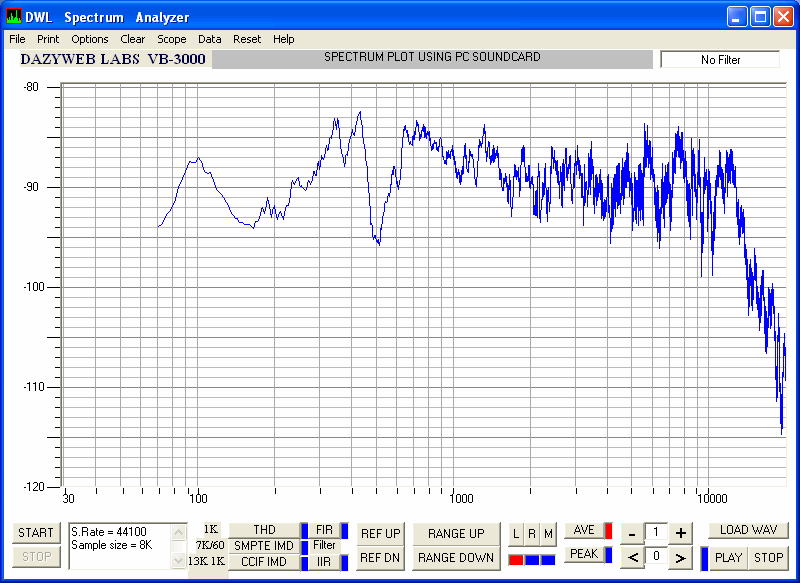Screen dimensions: 800x583
Task: Click the SMPTE IMD button
Action: 264,546
